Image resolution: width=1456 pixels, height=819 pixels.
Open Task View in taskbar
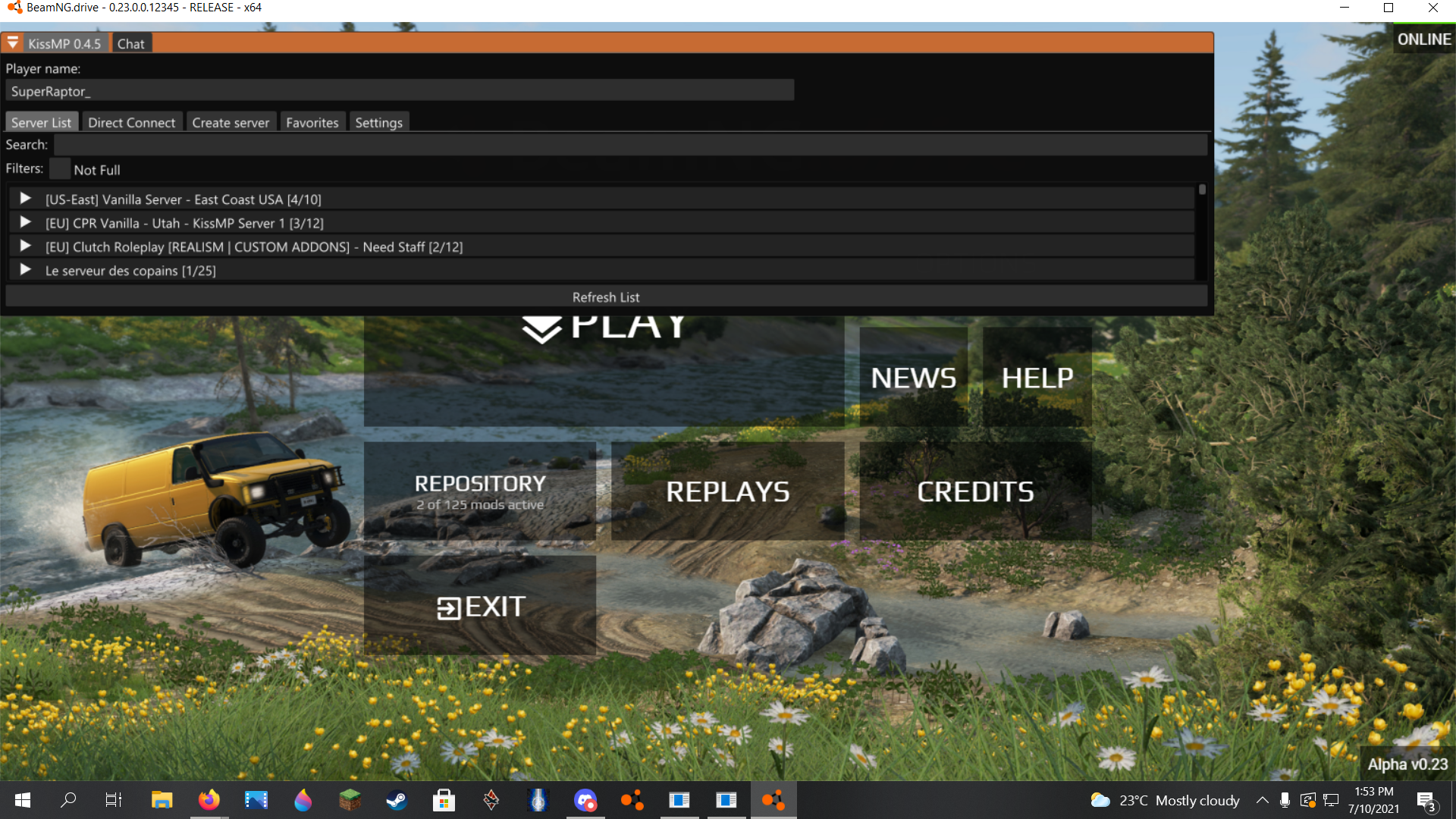(114, 800)
